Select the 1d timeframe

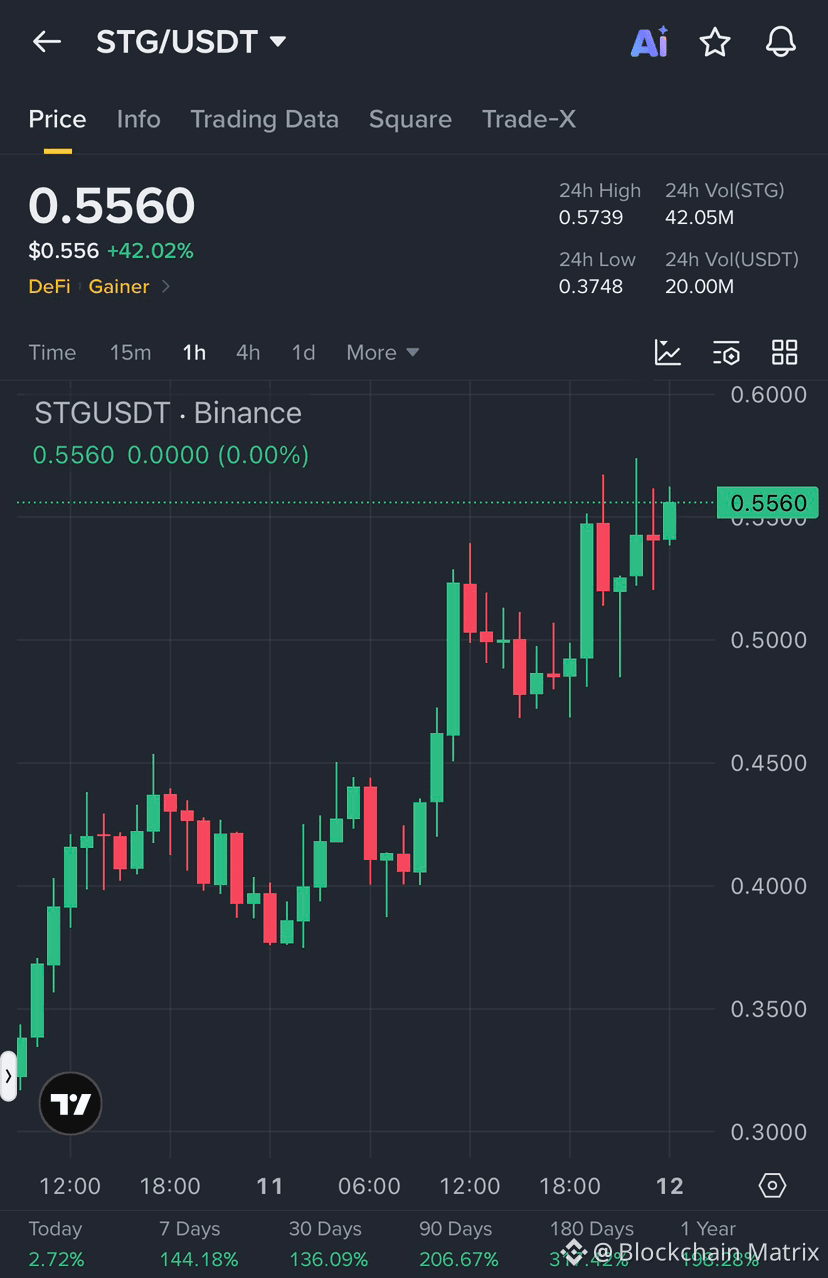pos(303,352)
